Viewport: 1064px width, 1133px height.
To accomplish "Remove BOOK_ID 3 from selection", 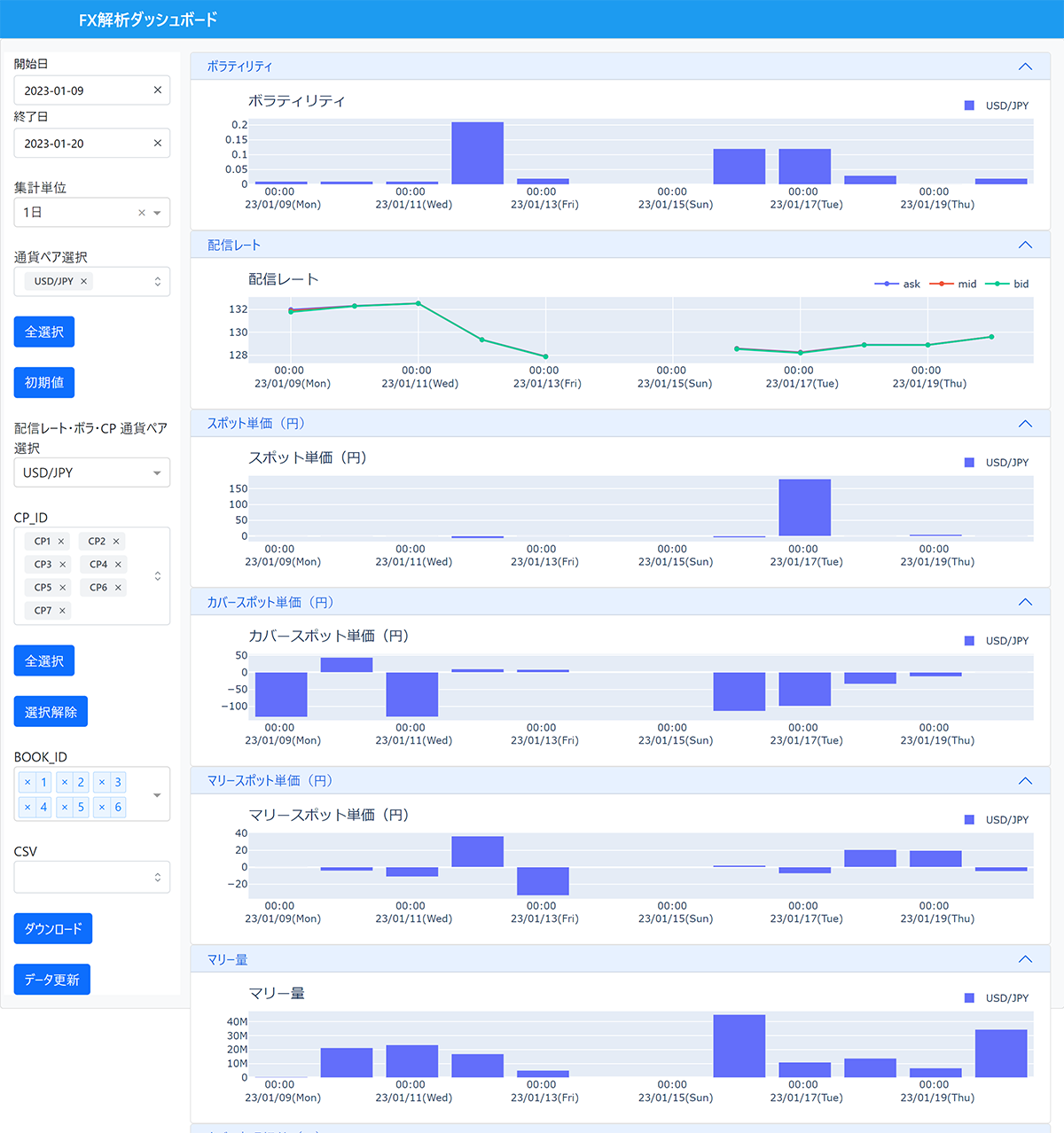I will pos(102,782).
